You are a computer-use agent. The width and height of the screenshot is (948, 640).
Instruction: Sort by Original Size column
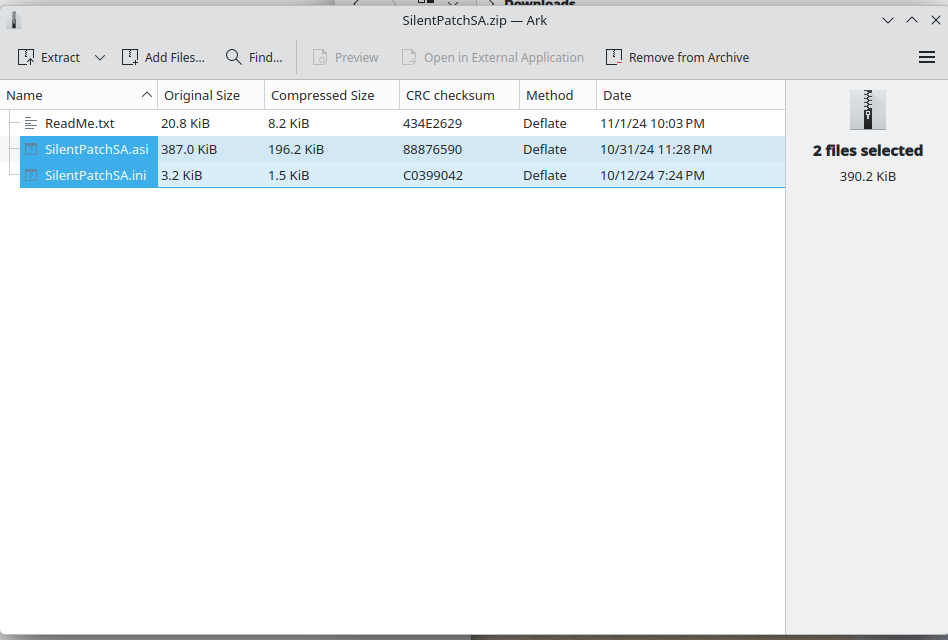(x=211, y=95)
